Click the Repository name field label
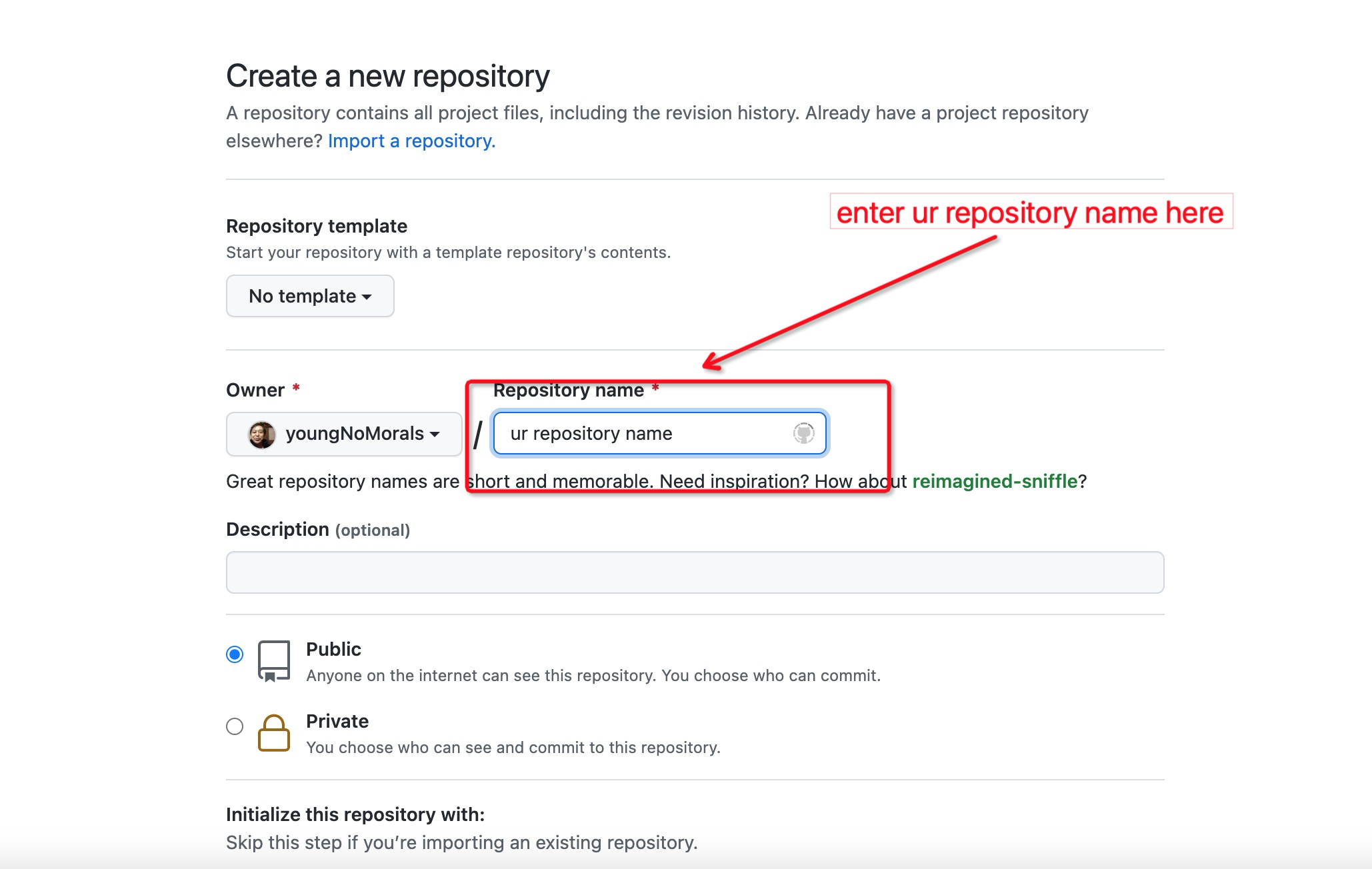 [568, 391]
